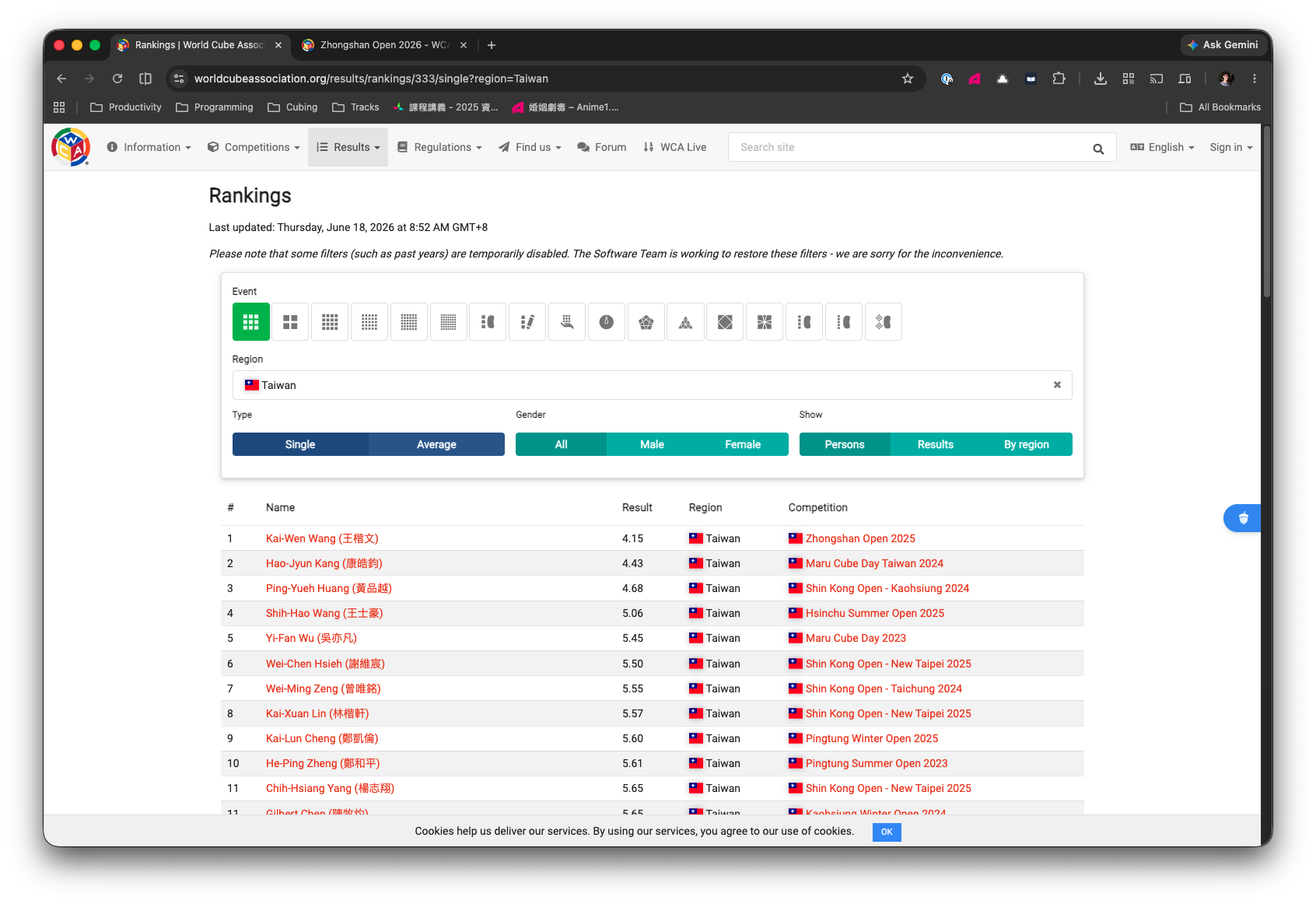The width and height of the screenshot is (1316, 904).
Task: Show rankings by Persons
Action: click(845, 444)
